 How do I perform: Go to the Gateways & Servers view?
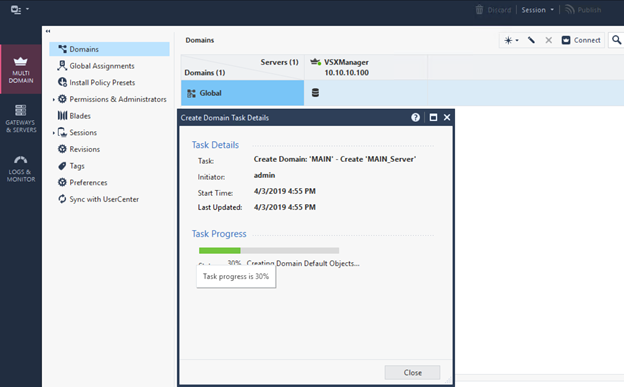tap(21, 119)
